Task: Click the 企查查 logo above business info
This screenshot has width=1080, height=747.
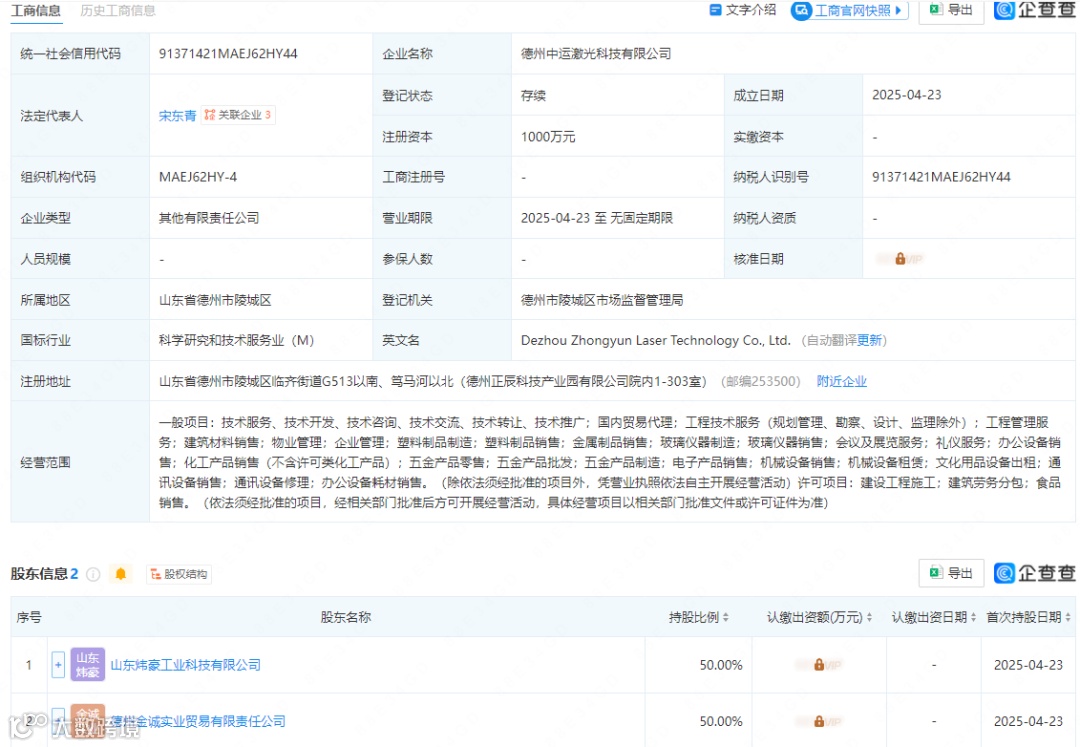Action: [x=1034, y=10]
